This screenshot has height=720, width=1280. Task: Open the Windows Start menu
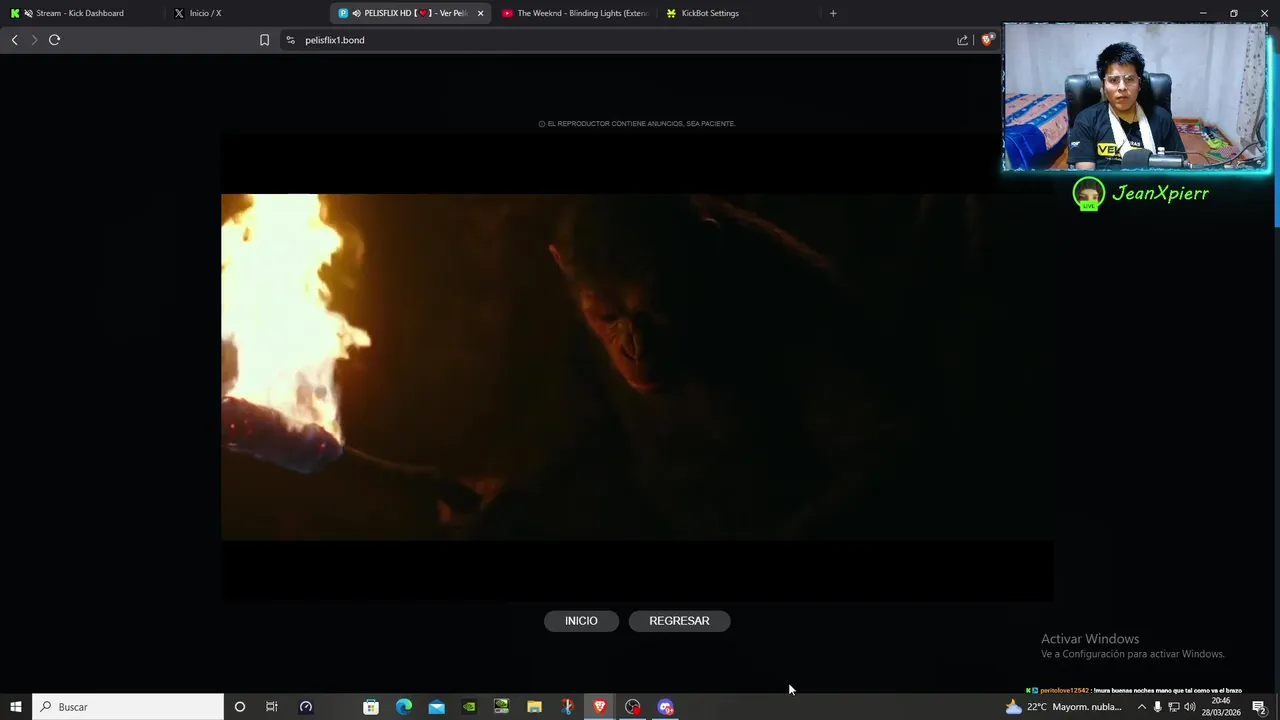[15, 707]
